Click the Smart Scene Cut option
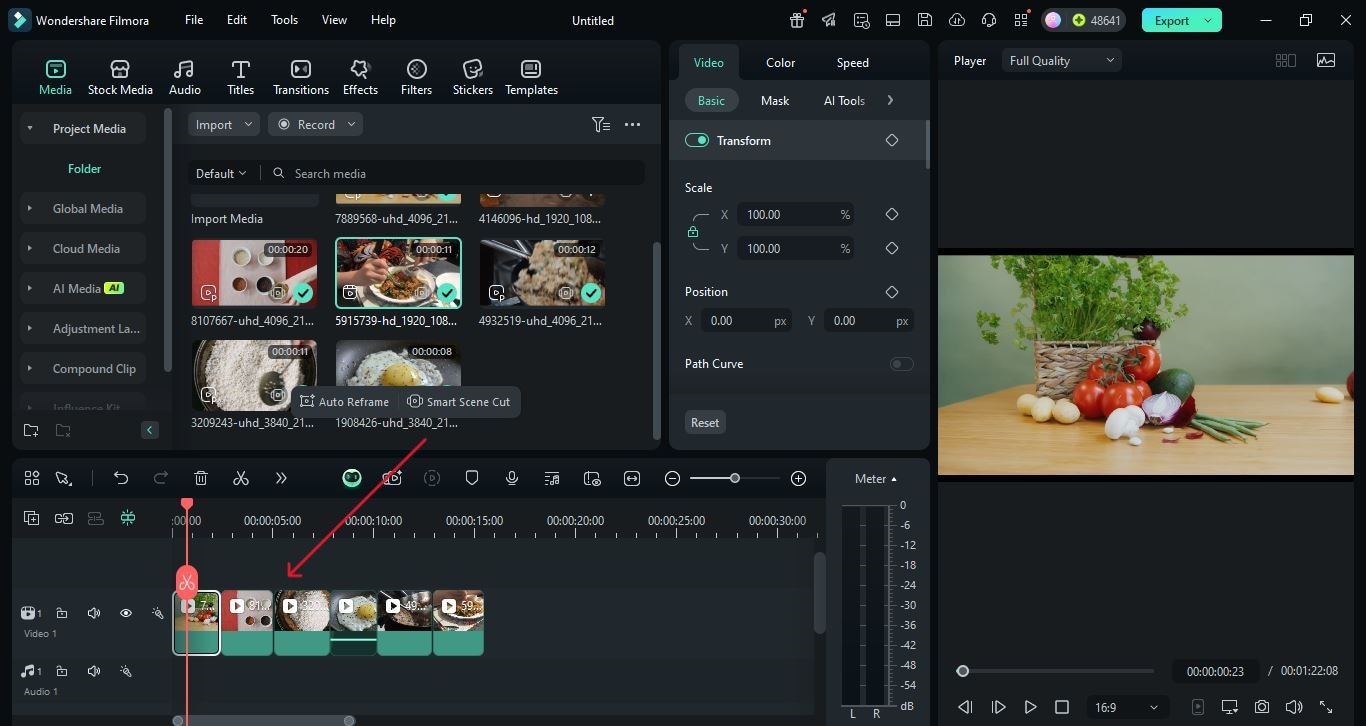Viewport: 1366px width, 726px height. [459, 402]
